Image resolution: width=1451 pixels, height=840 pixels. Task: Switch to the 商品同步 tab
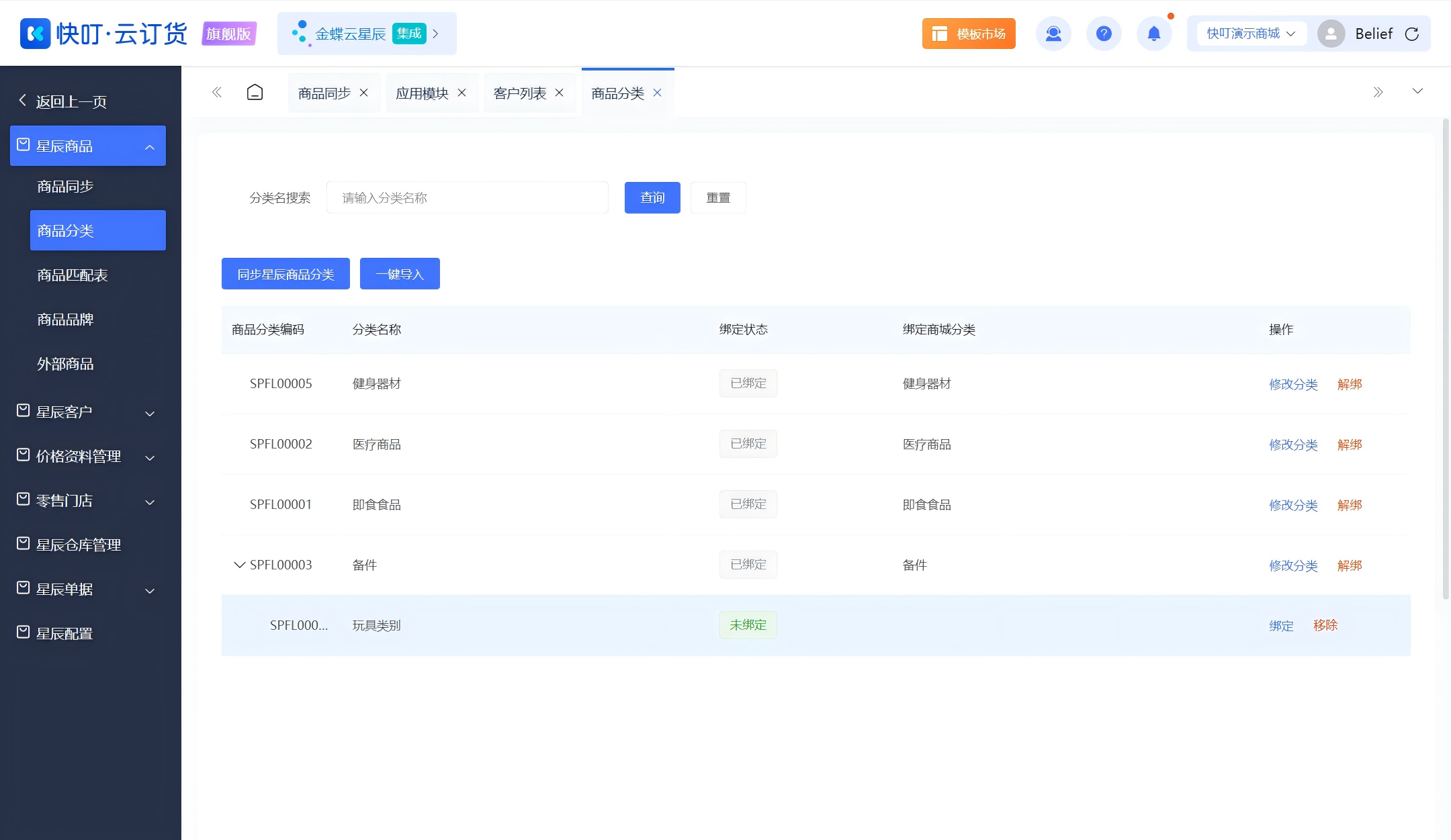coord(324,93)
